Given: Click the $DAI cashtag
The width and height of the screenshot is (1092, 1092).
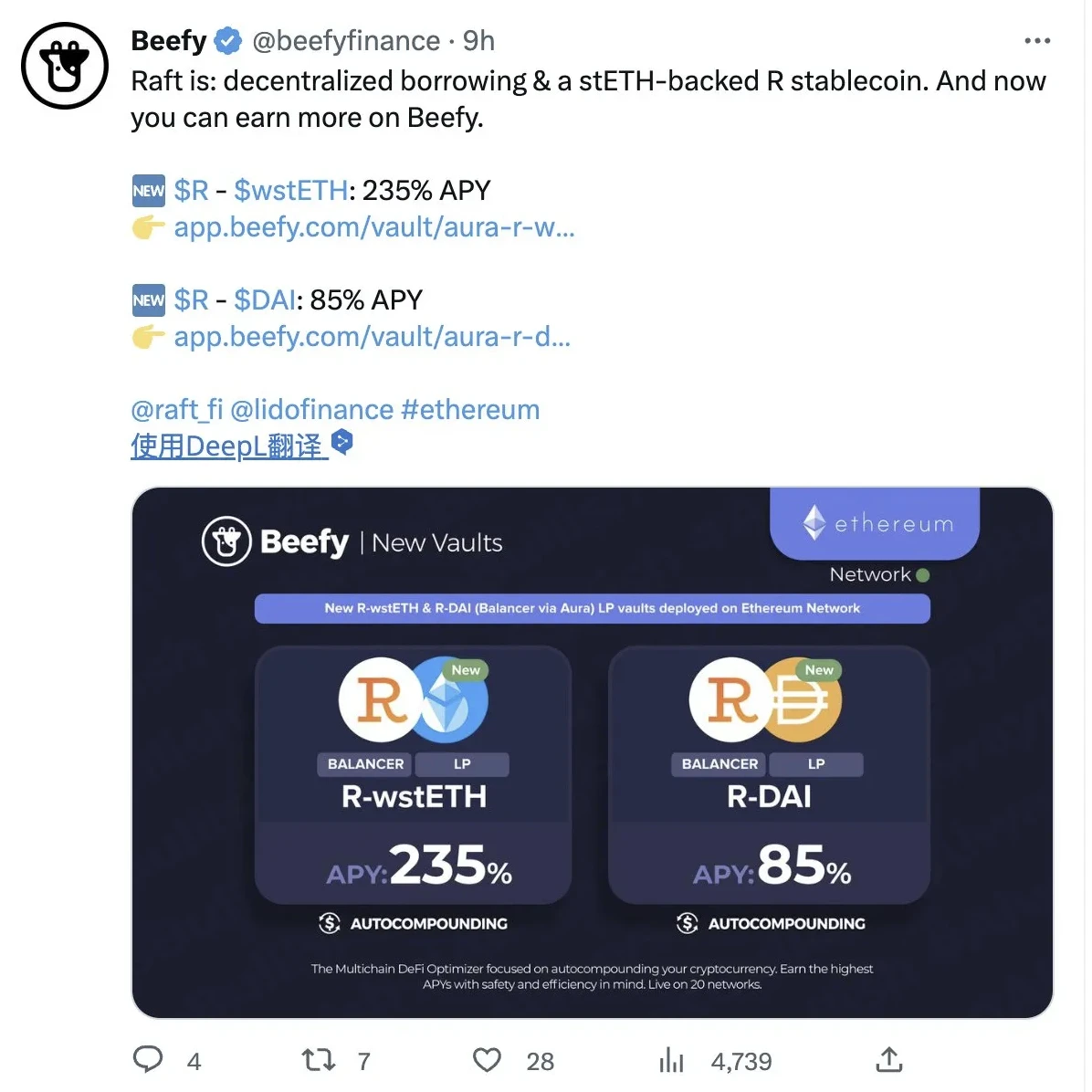Looking at the screenshot, I should point(265,299).
